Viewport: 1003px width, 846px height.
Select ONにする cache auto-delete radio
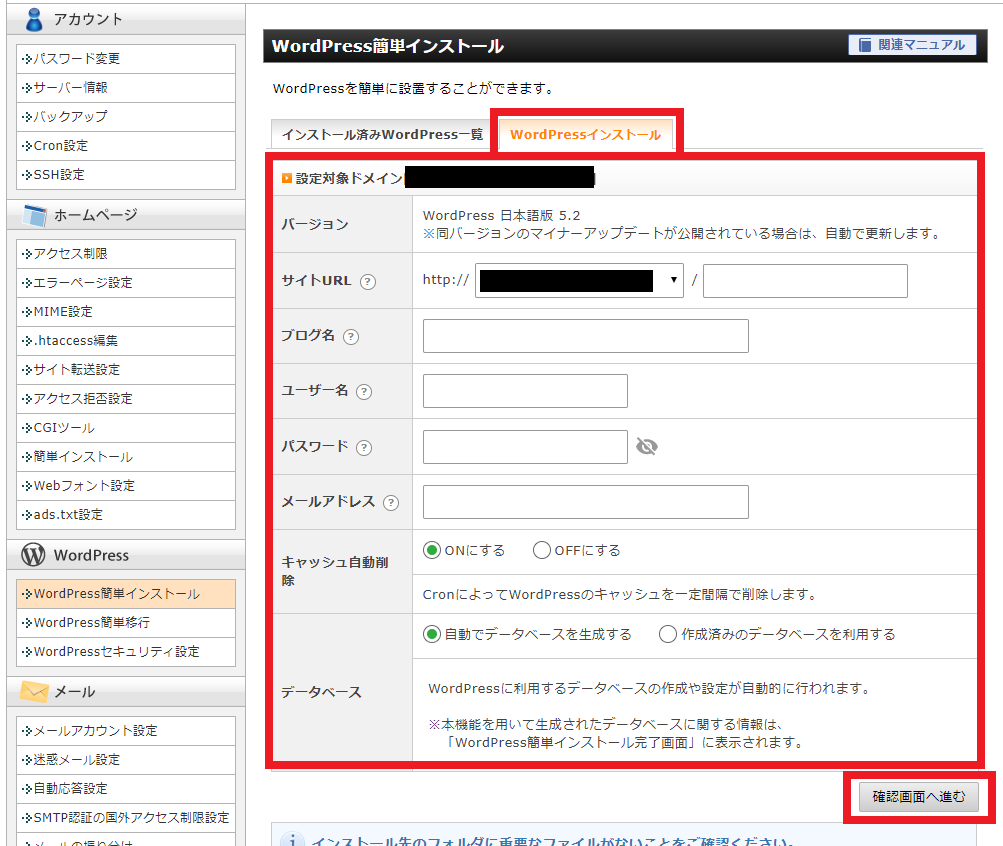point(432,550)
